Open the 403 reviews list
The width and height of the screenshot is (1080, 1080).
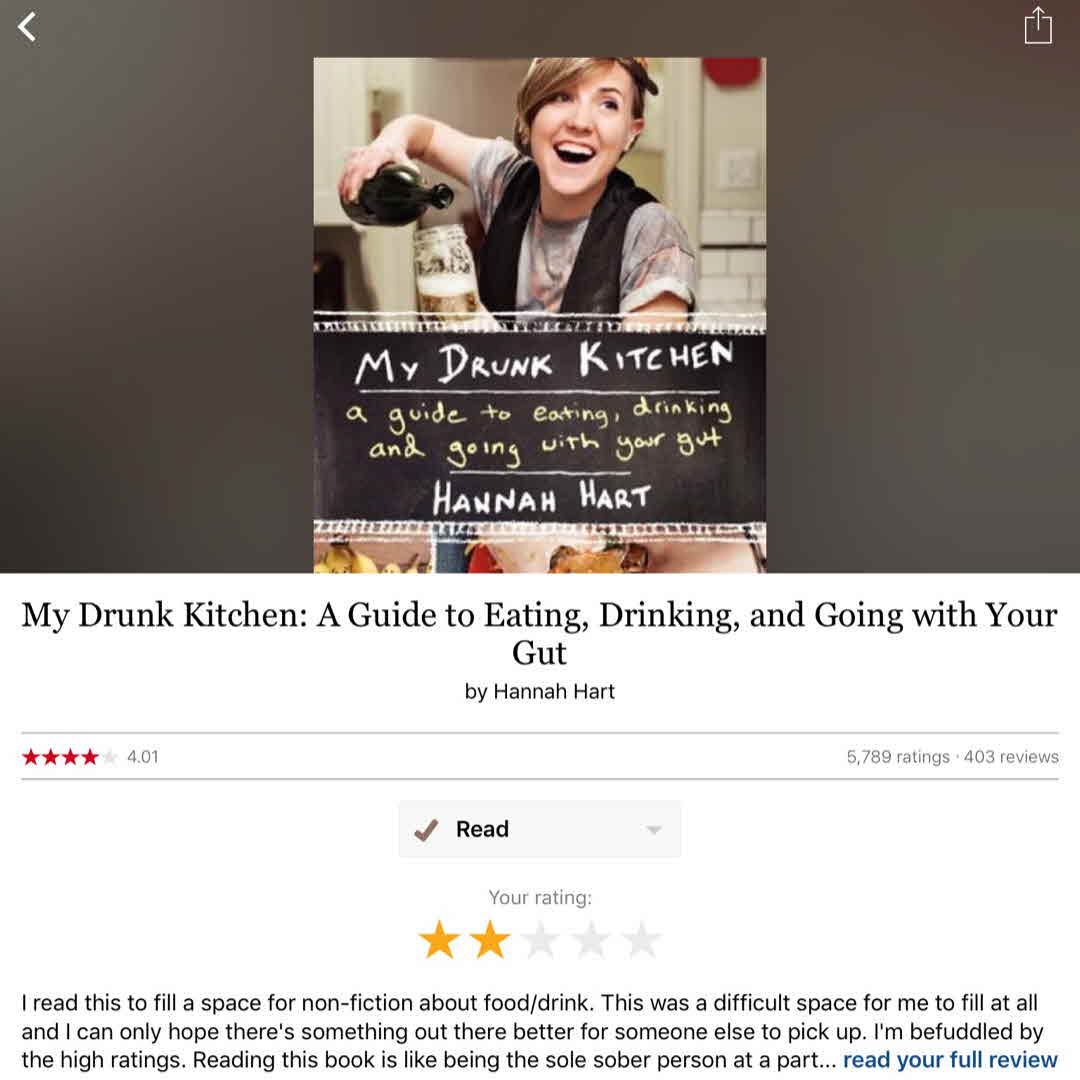click(x=1011, y=757)
